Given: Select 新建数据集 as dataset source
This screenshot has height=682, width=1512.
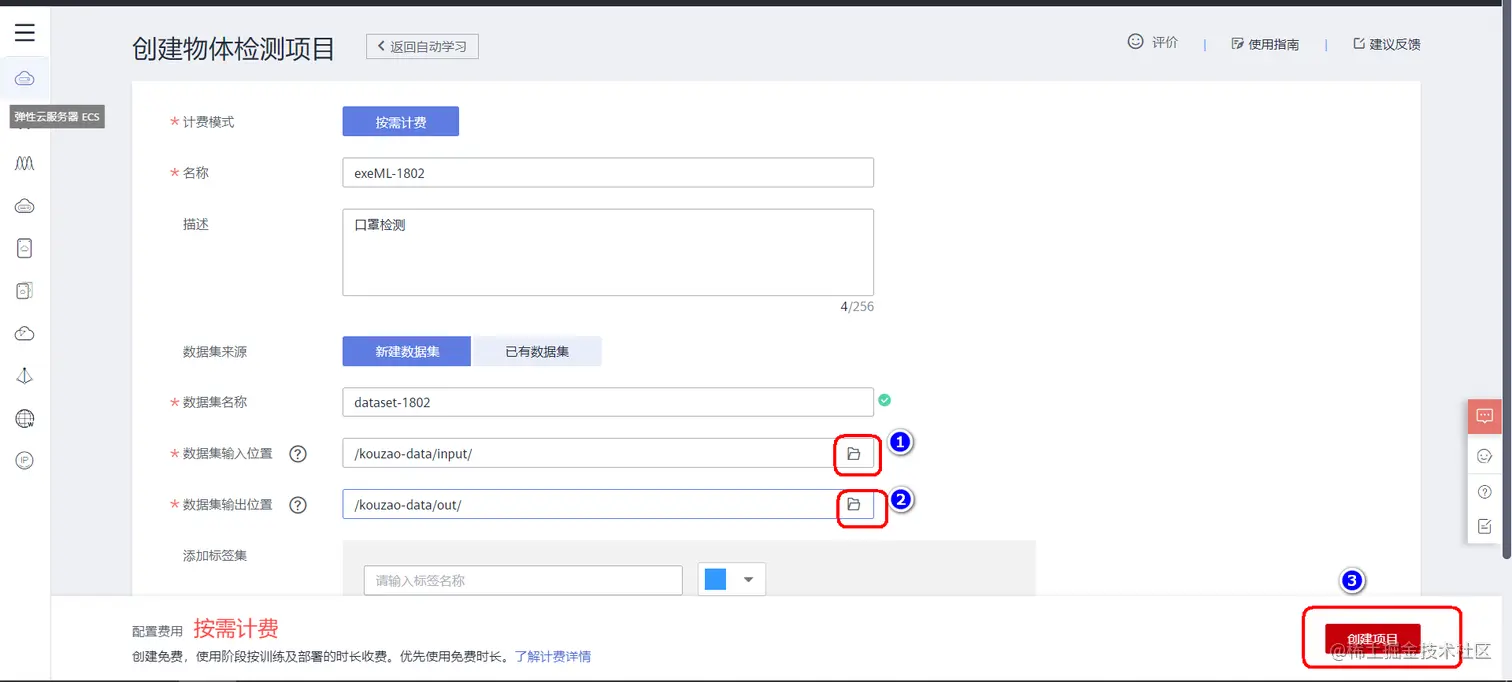Looking at the screenshot, I should 407,352.
